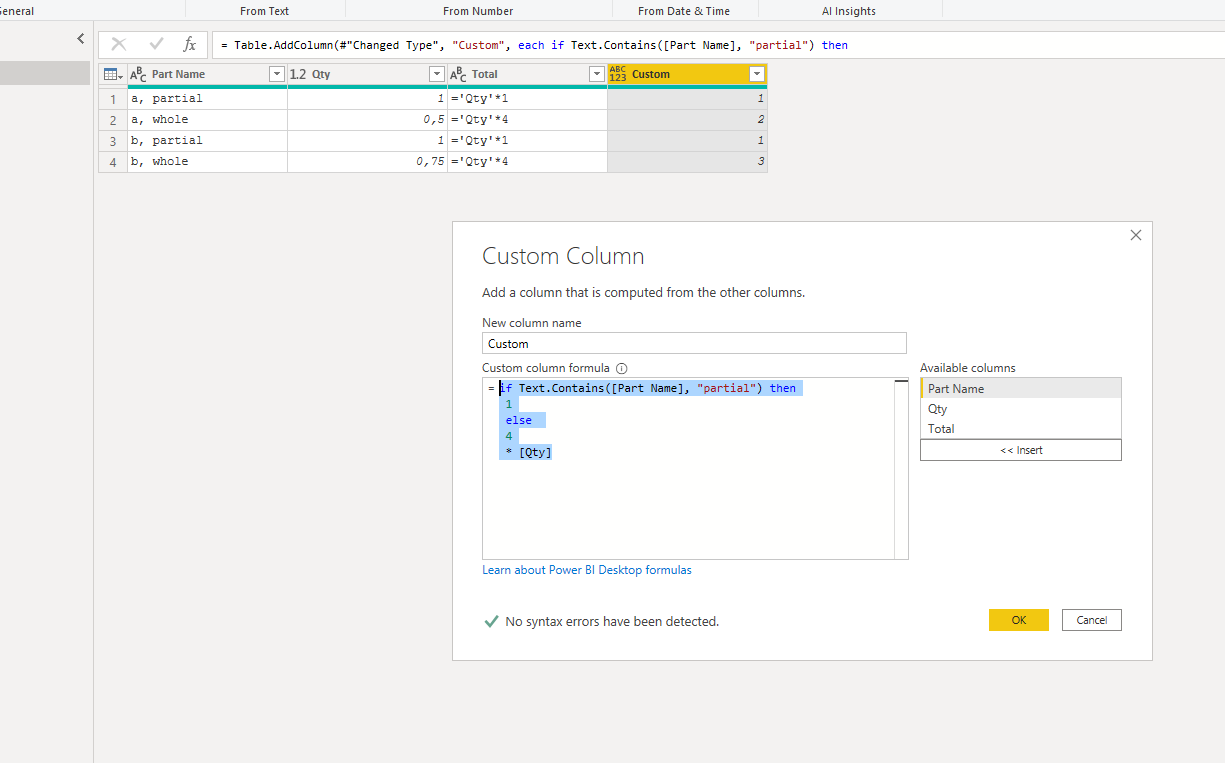This screenshot has height=763, width=1225.
Task: Open Learn about Power BI Desktop formulas link
Action: 587,570
